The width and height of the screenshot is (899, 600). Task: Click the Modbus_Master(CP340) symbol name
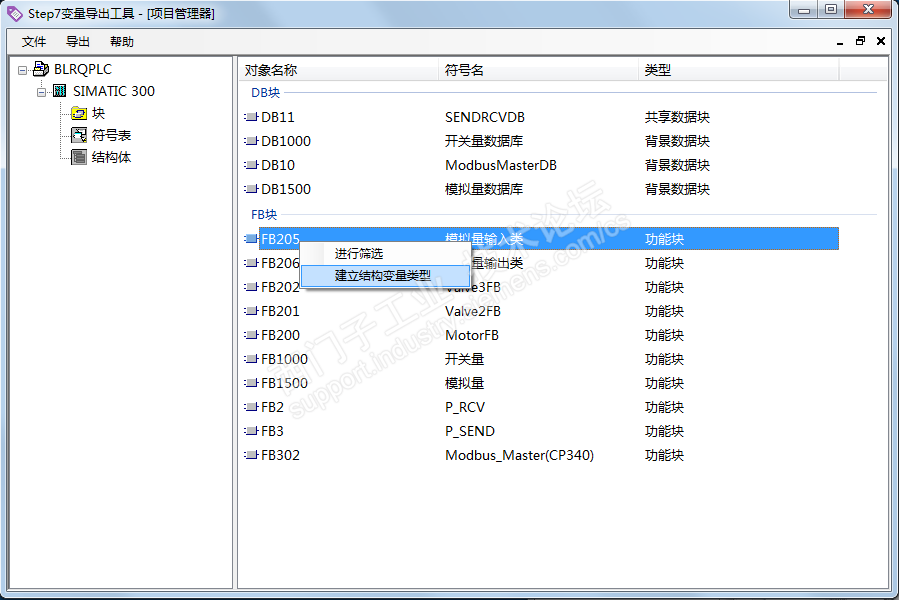click(519, 456)
